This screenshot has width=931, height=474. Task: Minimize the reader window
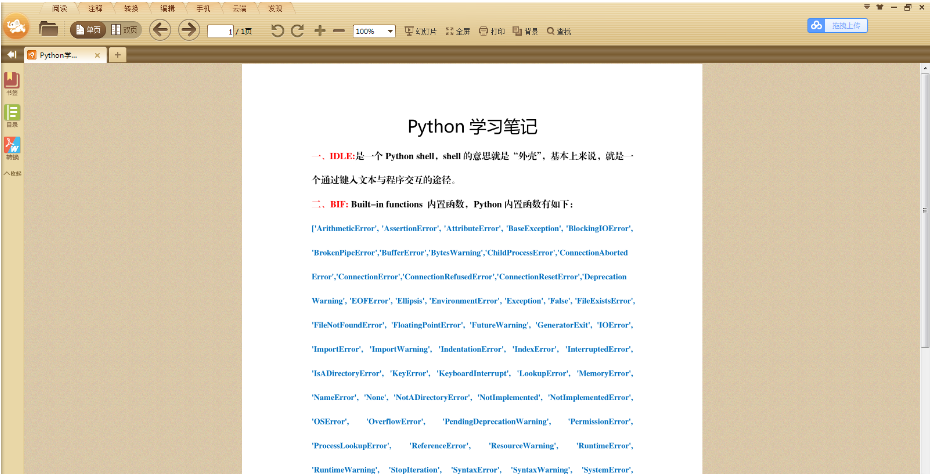[894, 7]
